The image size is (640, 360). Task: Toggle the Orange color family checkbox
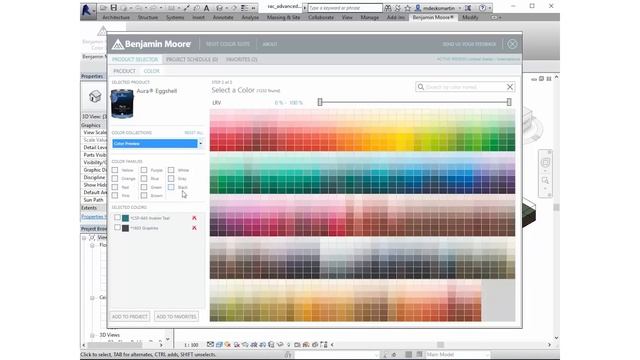point(115,178)
